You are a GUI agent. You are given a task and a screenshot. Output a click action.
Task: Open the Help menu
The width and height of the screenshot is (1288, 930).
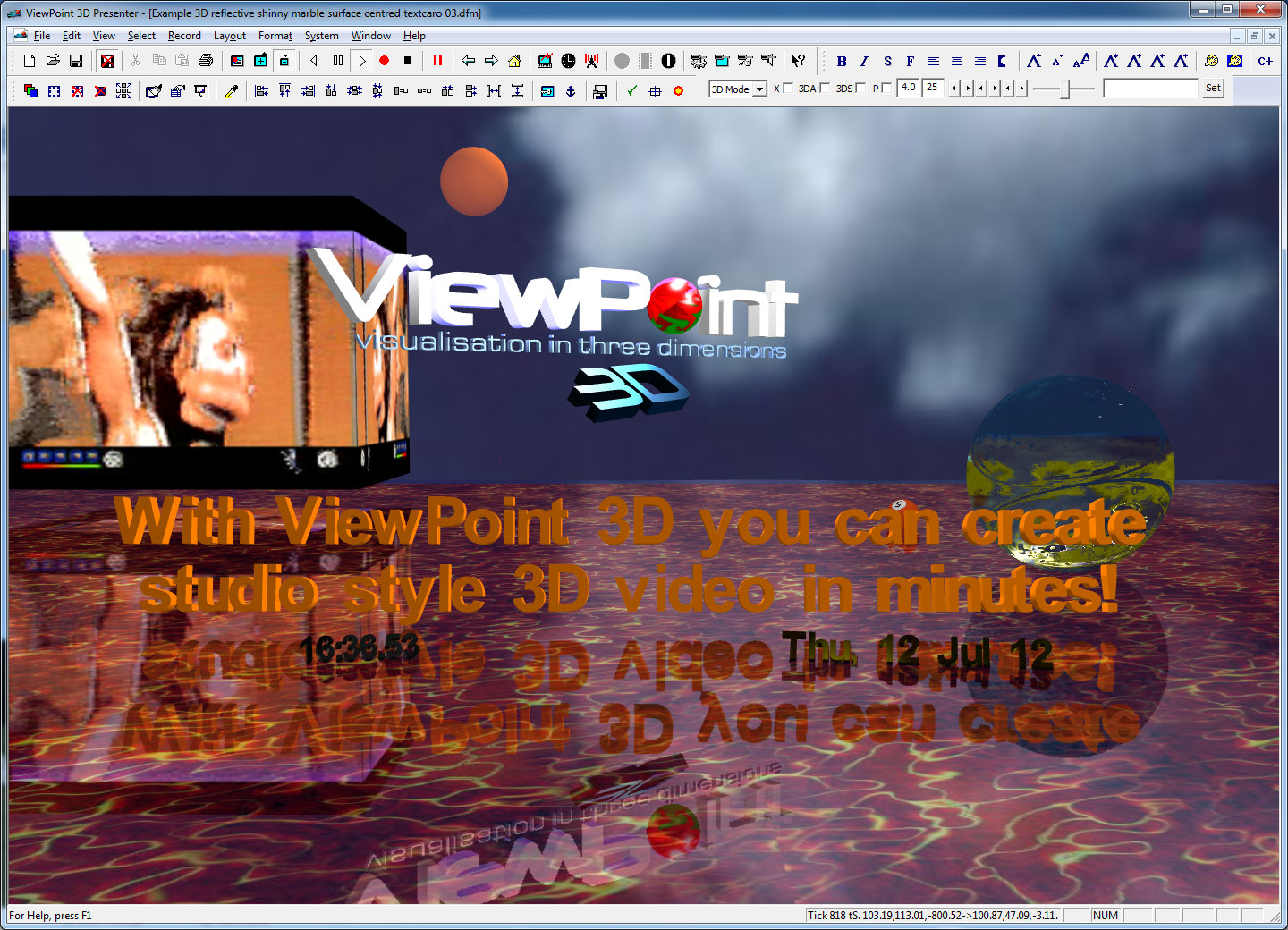pyautogui.click(x=414, y=36)
